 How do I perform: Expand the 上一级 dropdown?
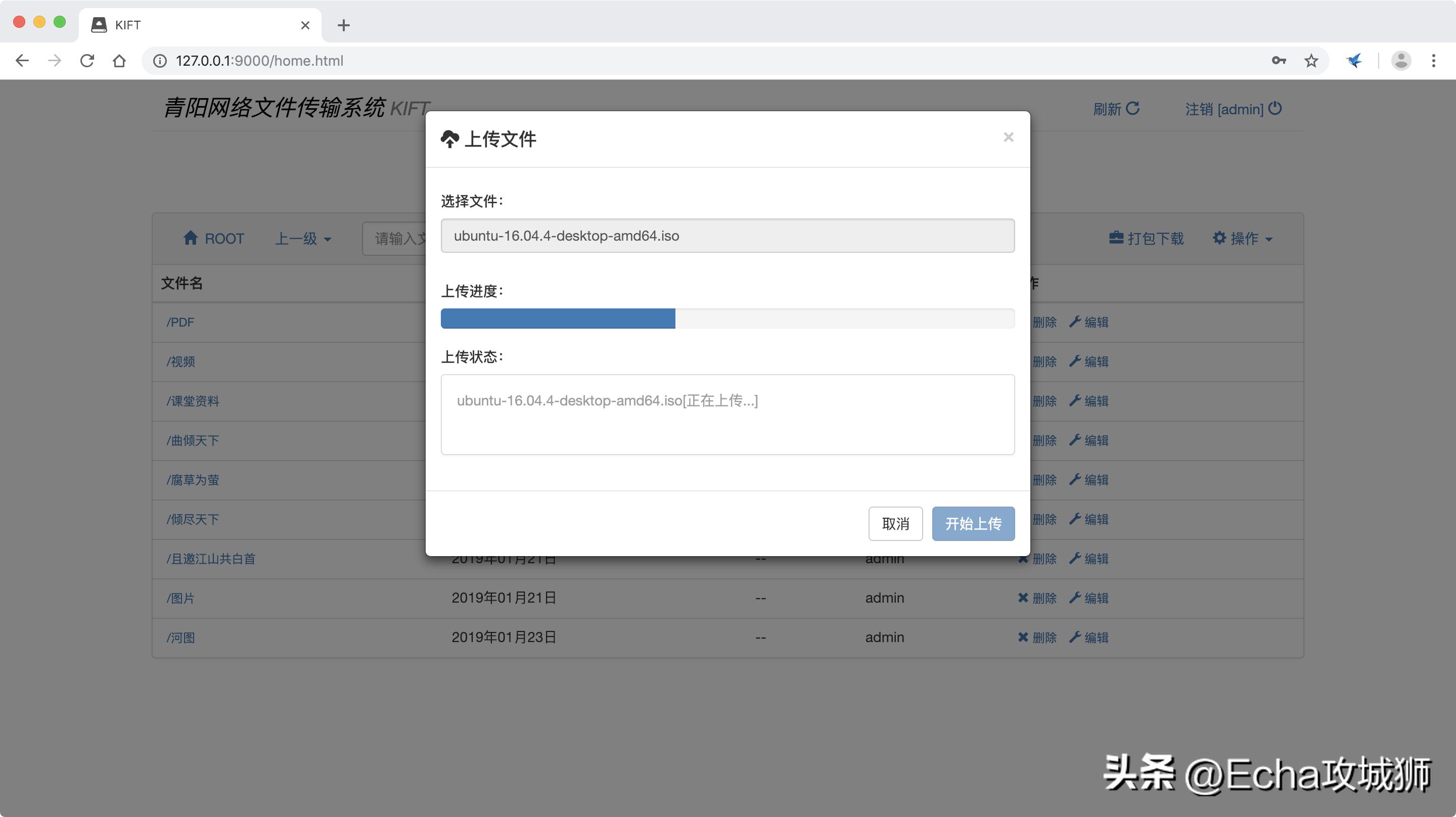(302, 238)
